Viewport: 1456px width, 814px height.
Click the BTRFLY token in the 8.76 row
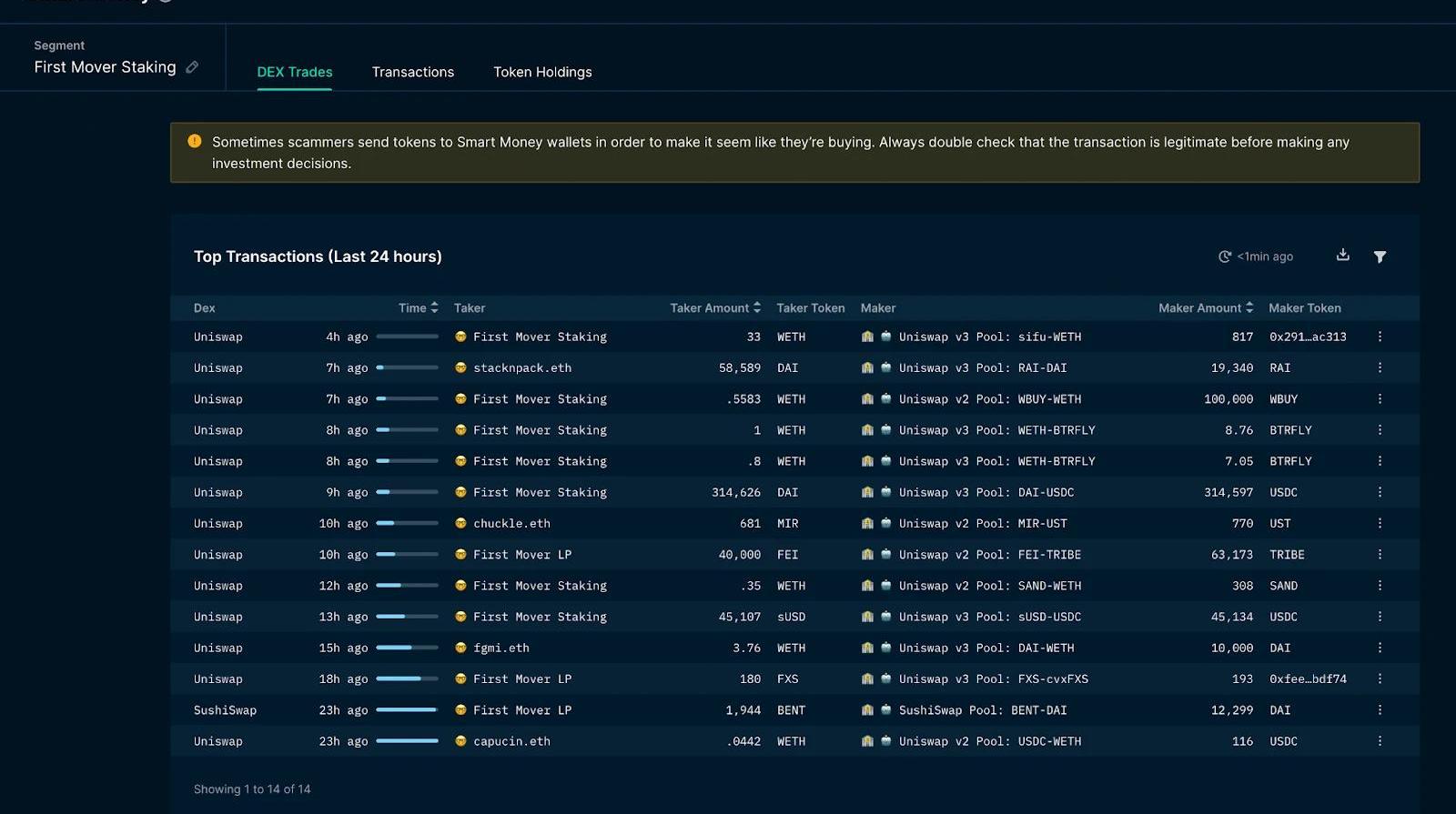pyautogui.click(x=1290, y=429)
